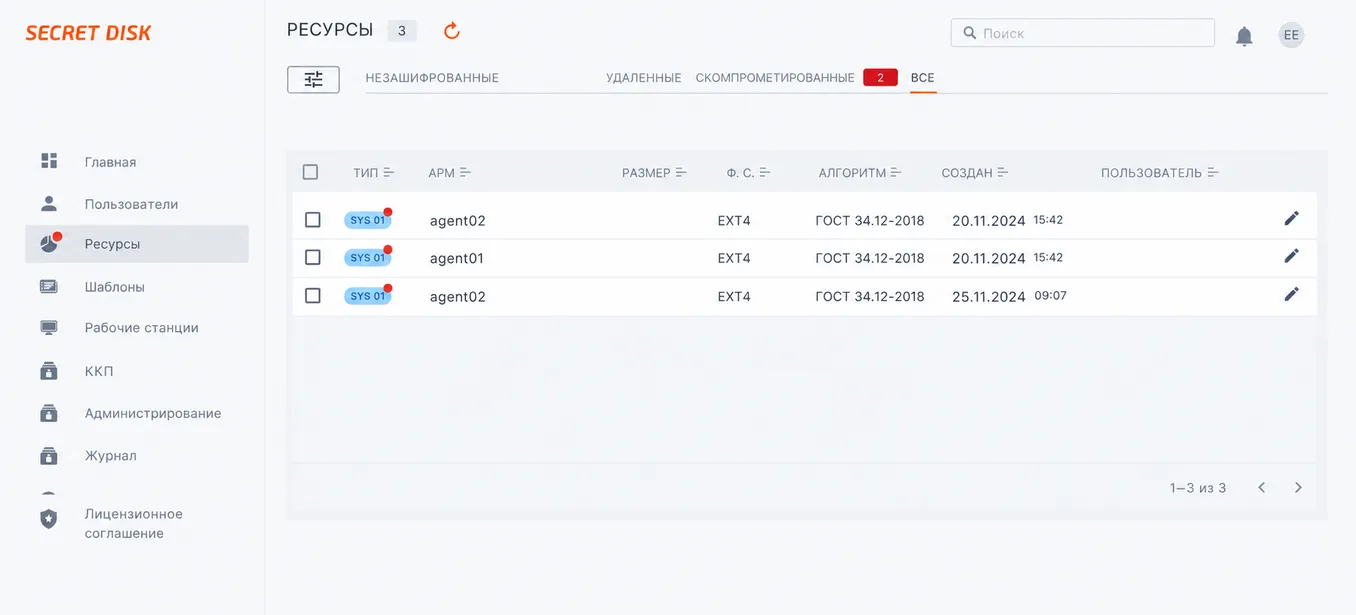Click the orange refresh resources icon
The width and height of the screenshot is (1356, 615).
452,31
